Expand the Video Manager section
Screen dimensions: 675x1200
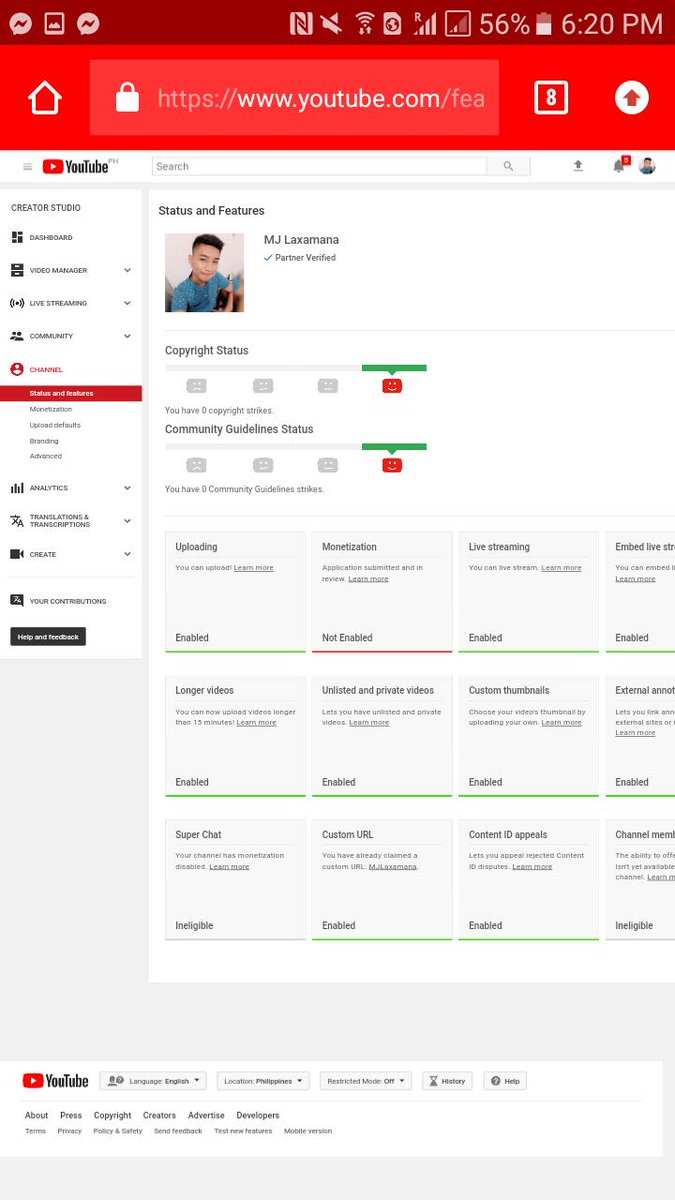127,270
